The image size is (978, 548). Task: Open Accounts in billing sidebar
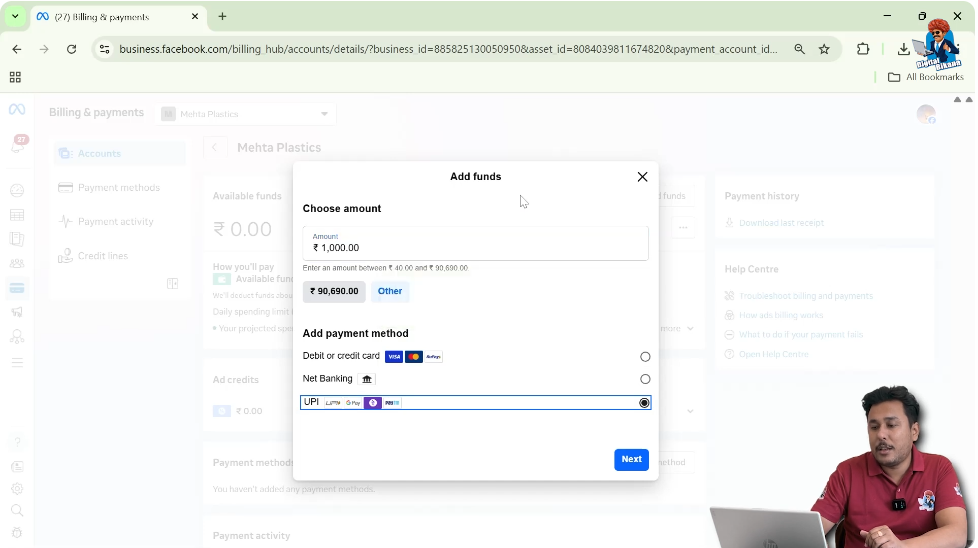(120, 153)
